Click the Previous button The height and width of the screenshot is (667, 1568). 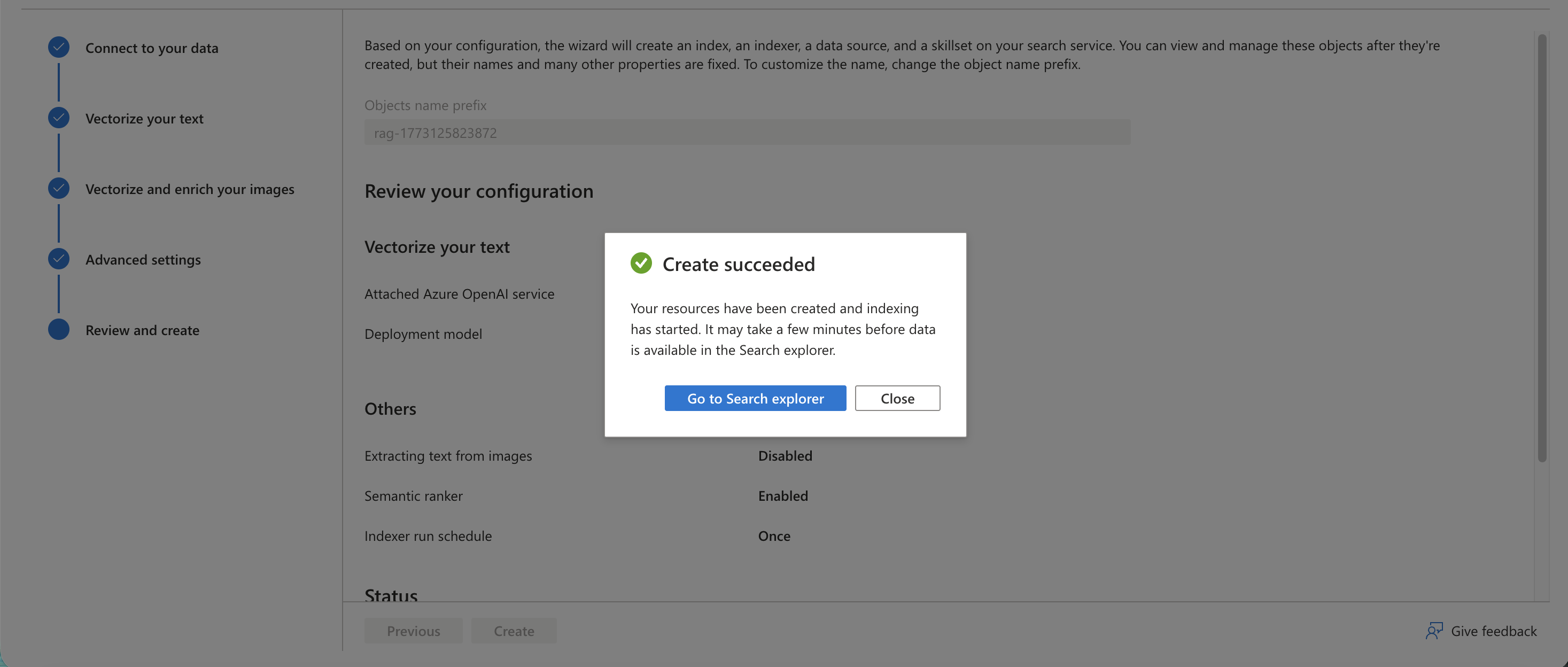tap(413, 631)
